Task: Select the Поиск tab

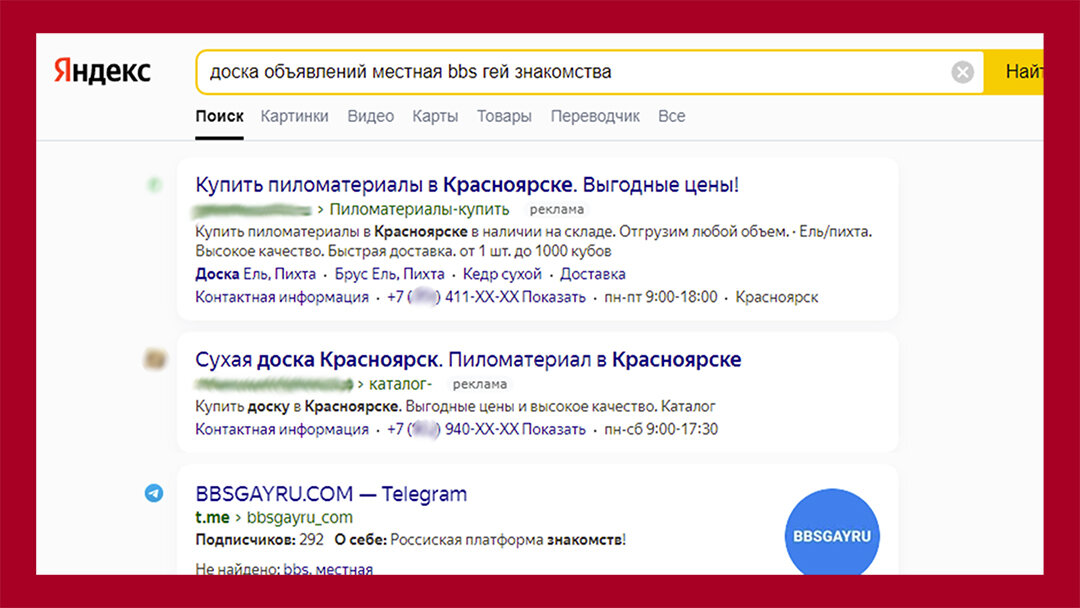Action: tap(219, 116)
